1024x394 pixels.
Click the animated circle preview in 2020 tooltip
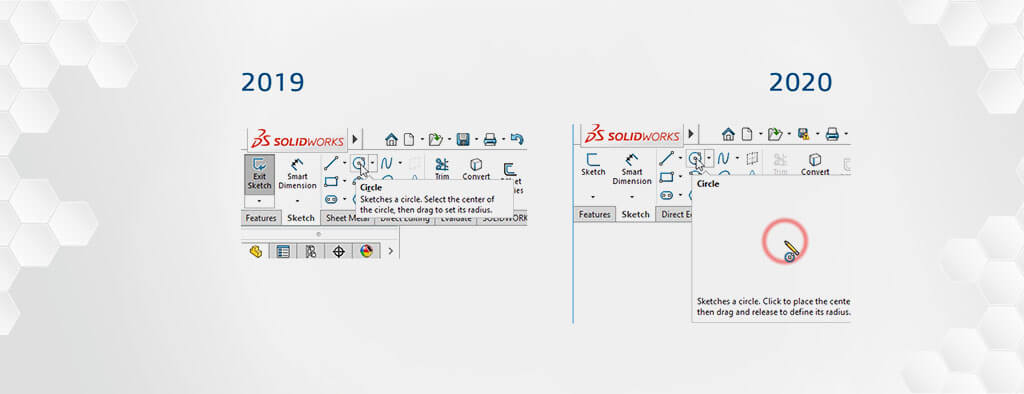pos(786,242)
